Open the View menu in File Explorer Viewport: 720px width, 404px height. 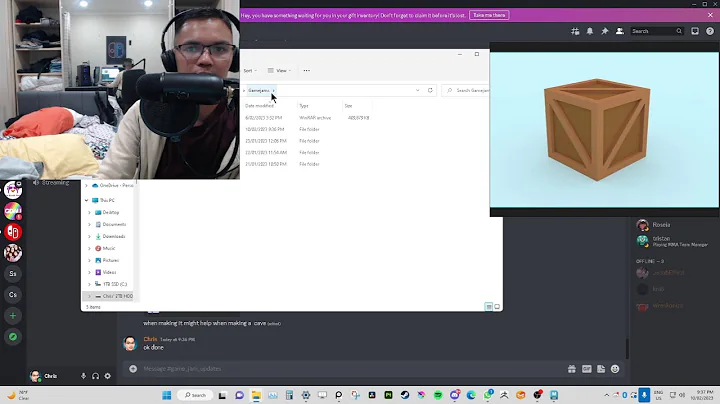tap(280, 71)
